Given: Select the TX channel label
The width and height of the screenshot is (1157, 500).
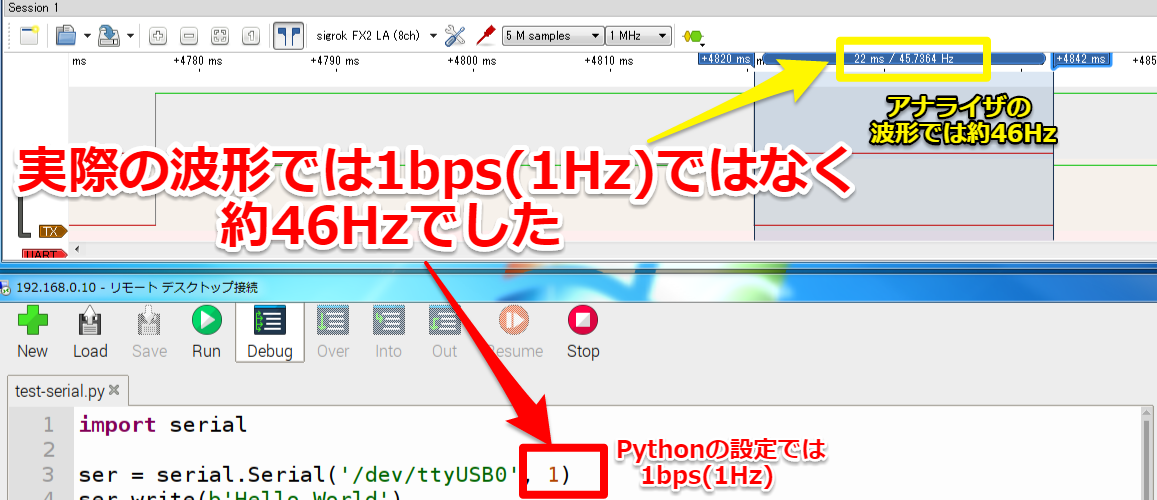Looking at the screenshot, I should (52, 232).
